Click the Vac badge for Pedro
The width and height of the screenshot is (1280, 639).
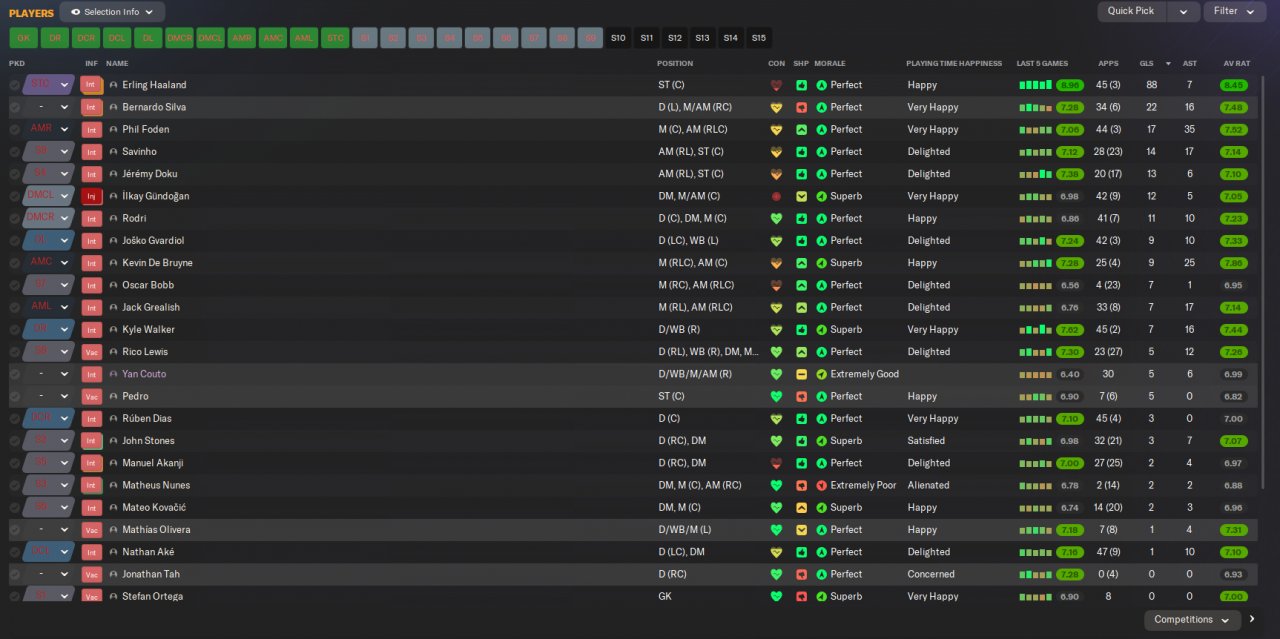[91, 396]
